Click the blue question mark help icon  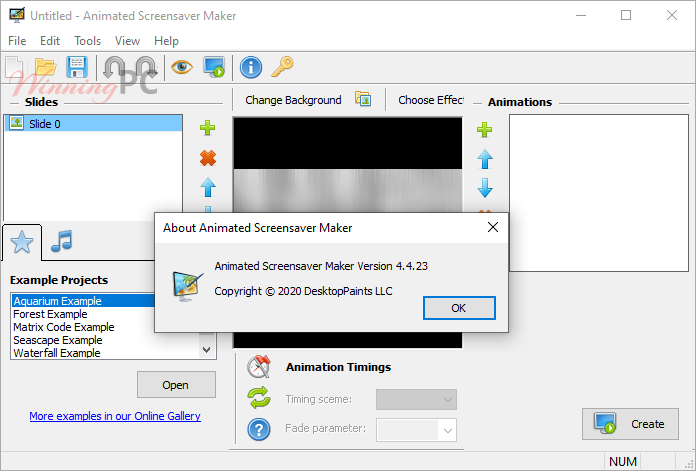pos(259,429)
